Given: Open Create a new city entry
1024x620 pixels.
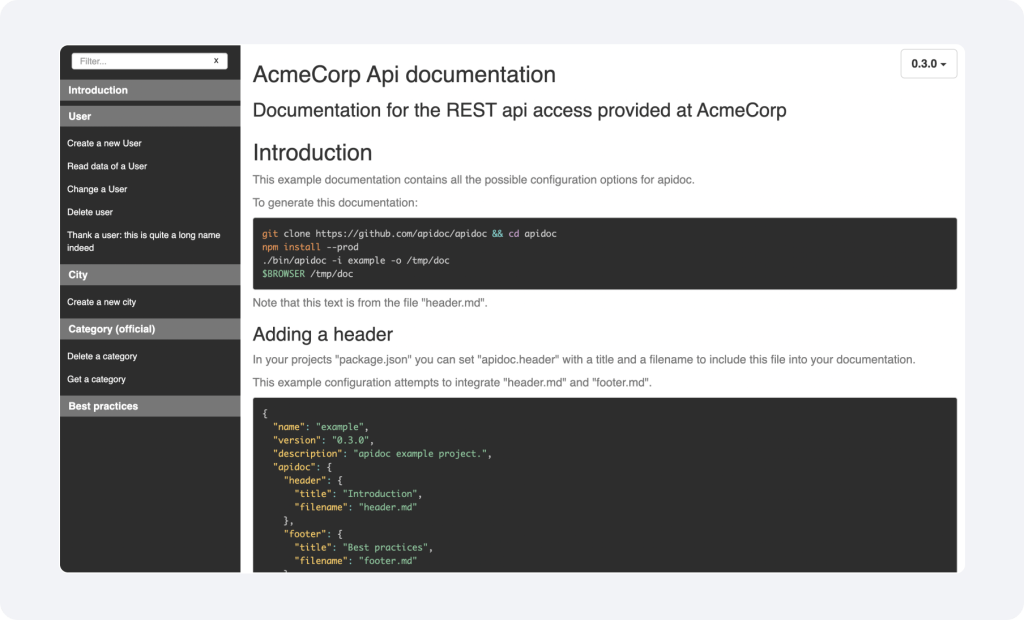Looking at the screenshot, I should click(102, 302).
